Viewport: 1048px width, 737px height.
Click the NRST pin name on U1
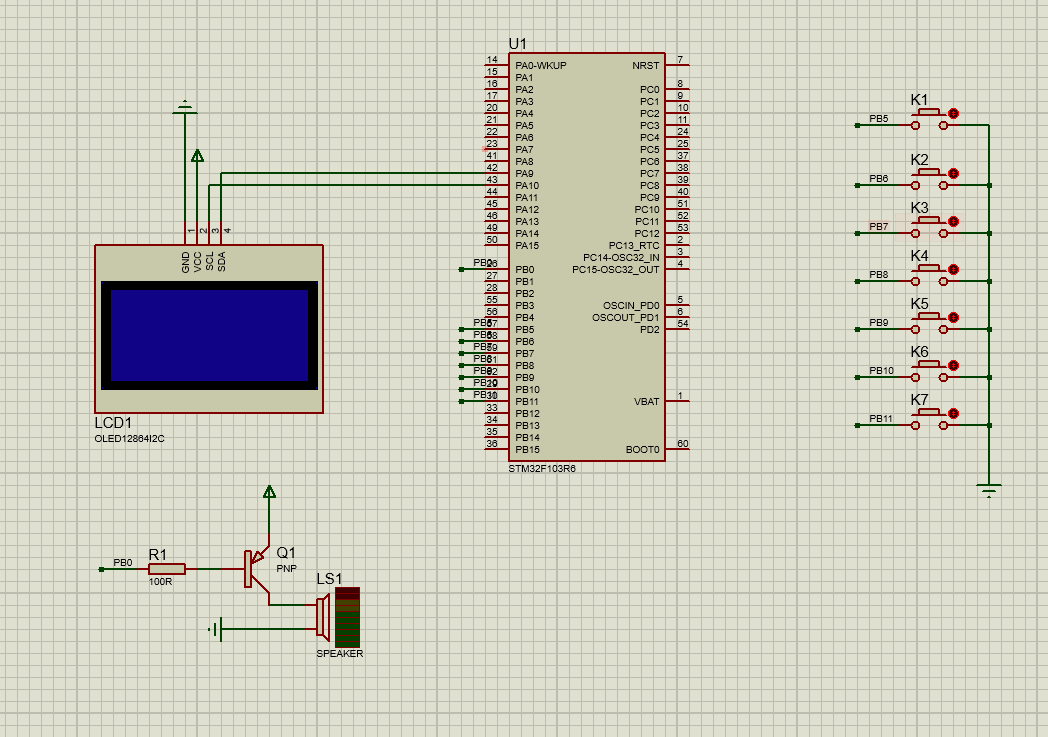coord(646,65)
